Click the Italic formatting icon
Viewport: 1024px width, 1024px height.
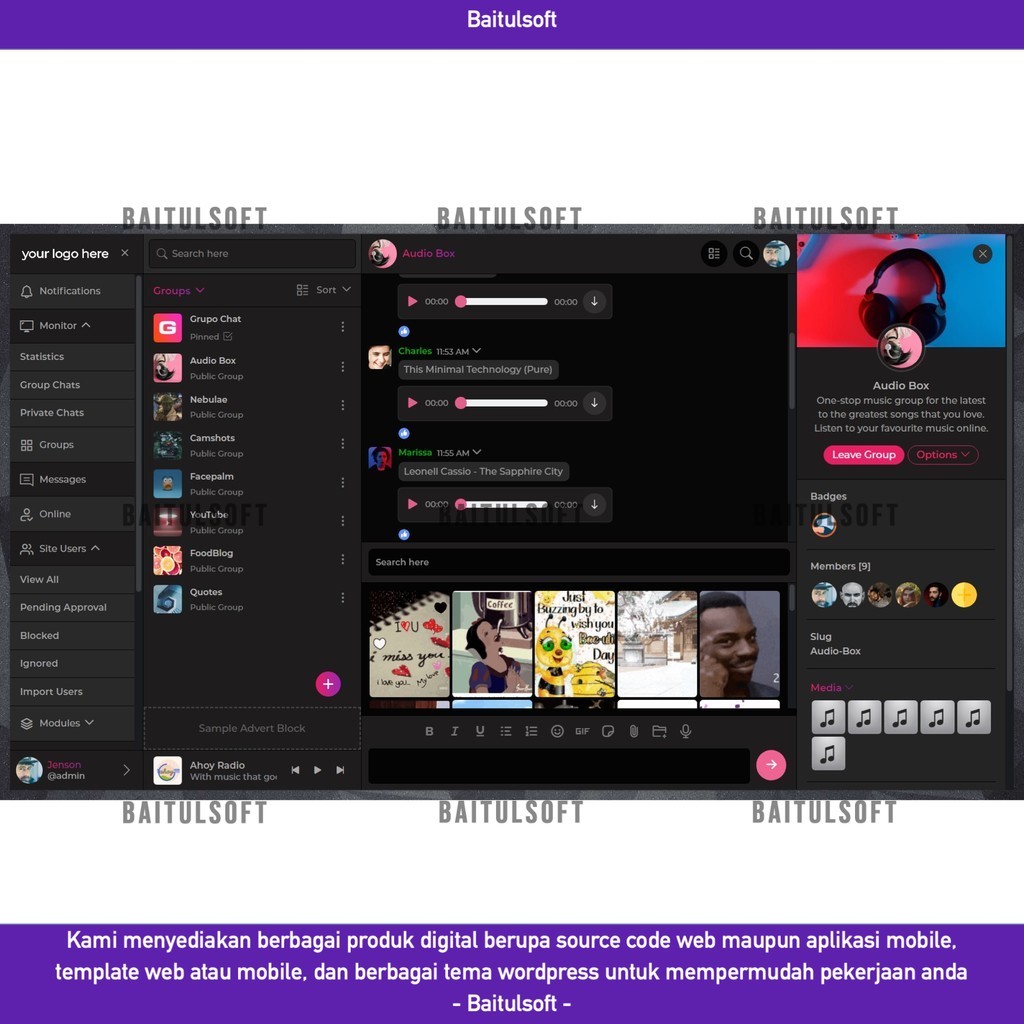455,731
